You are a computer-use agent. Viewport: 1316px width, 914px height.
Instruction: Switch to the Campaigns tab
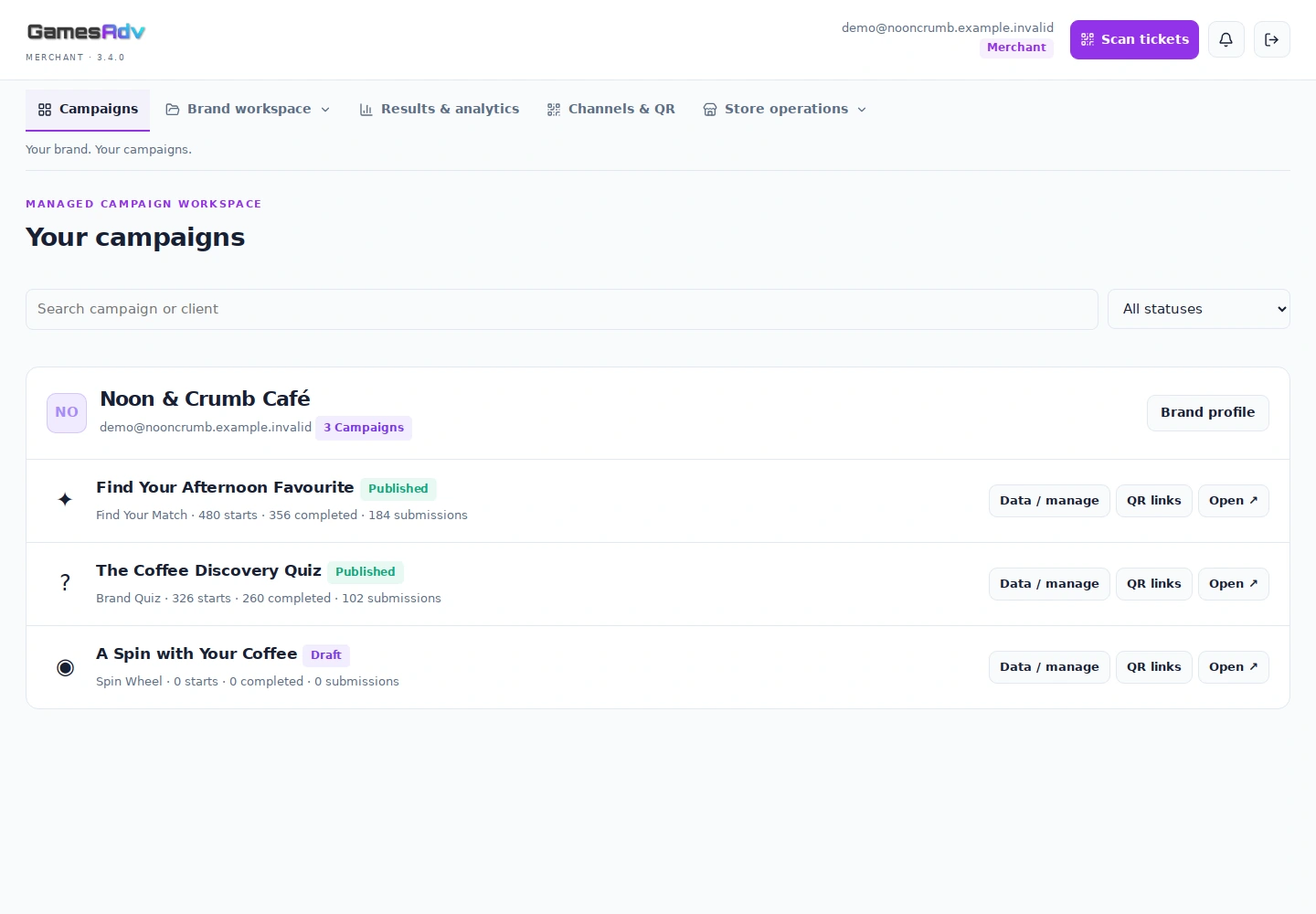pyautogui.click(x=88, y=110)
